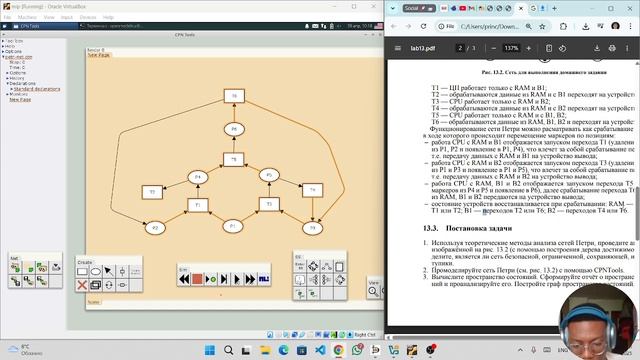The height and width of the screenshot is (360, 640).
Task: Open Windows Start menu
Action: coord(210,350)
